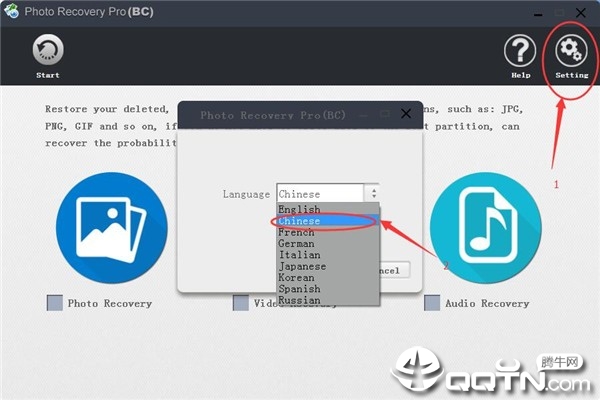Choose Korean from language list
Image resolution: width=600 pixels, height=400 pixels.
coord(328,278)
